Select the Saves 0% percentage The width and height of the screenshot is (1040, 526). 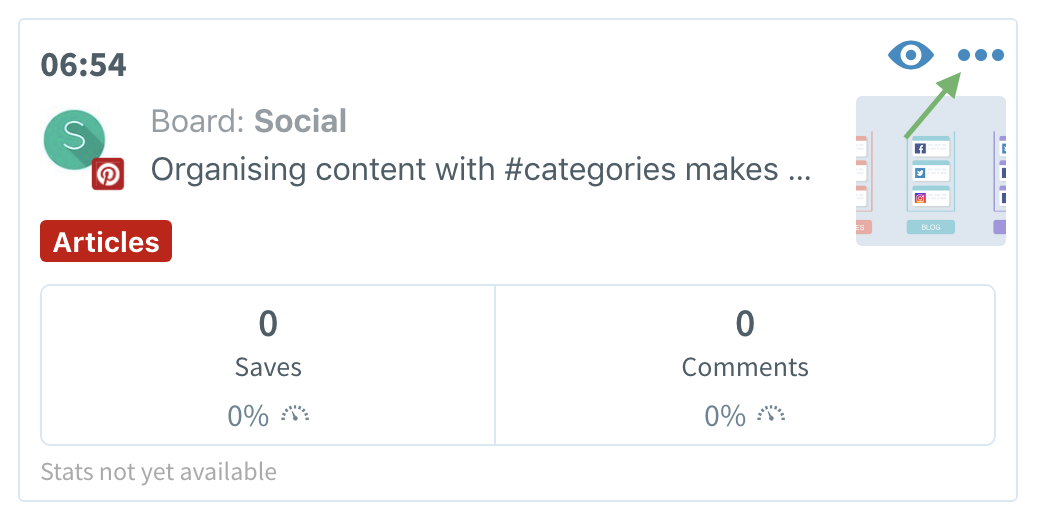(x=248, y=416)
